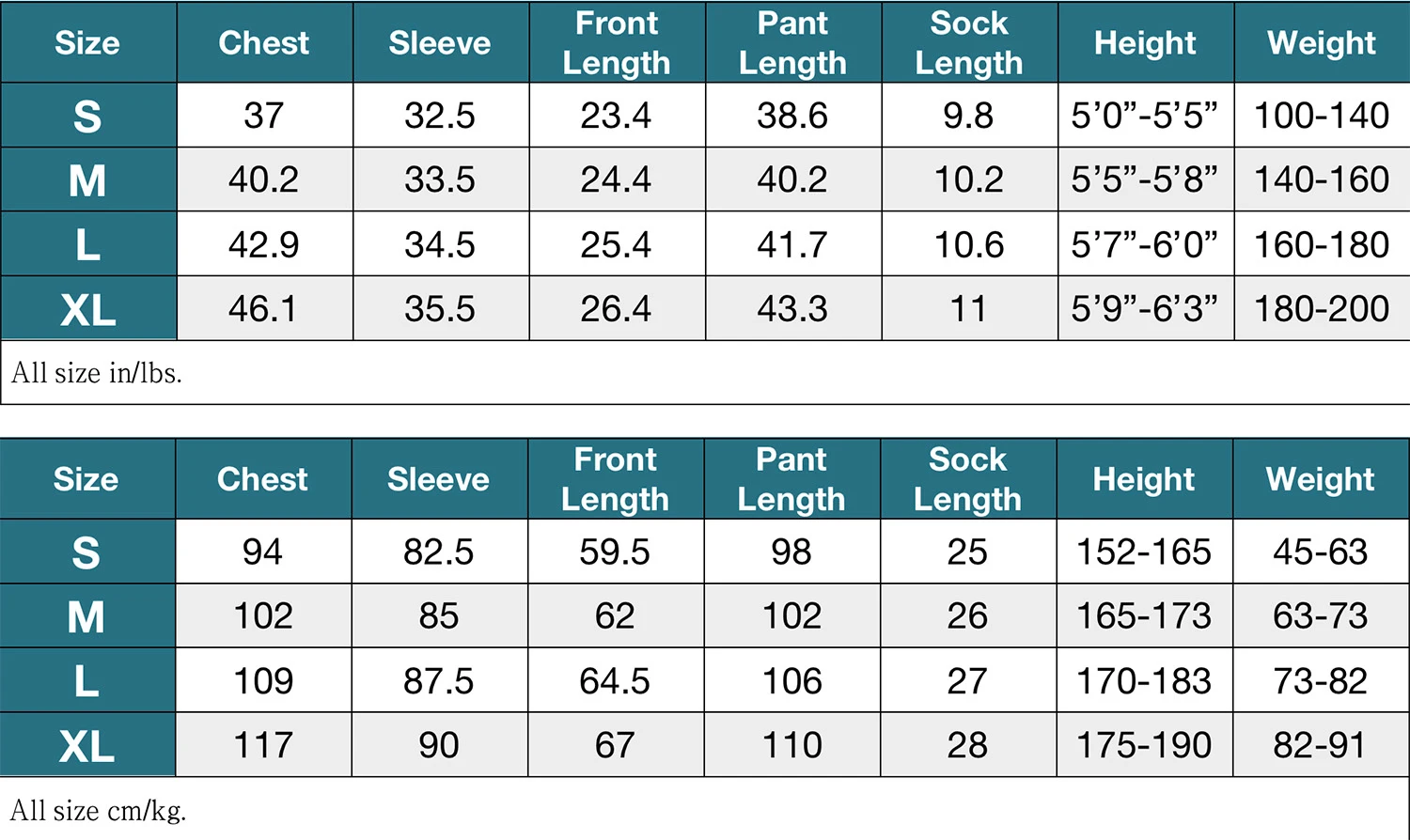Click the Pant Length header in cm table
Screen dimensions: 1410x840
pos(791,479)
